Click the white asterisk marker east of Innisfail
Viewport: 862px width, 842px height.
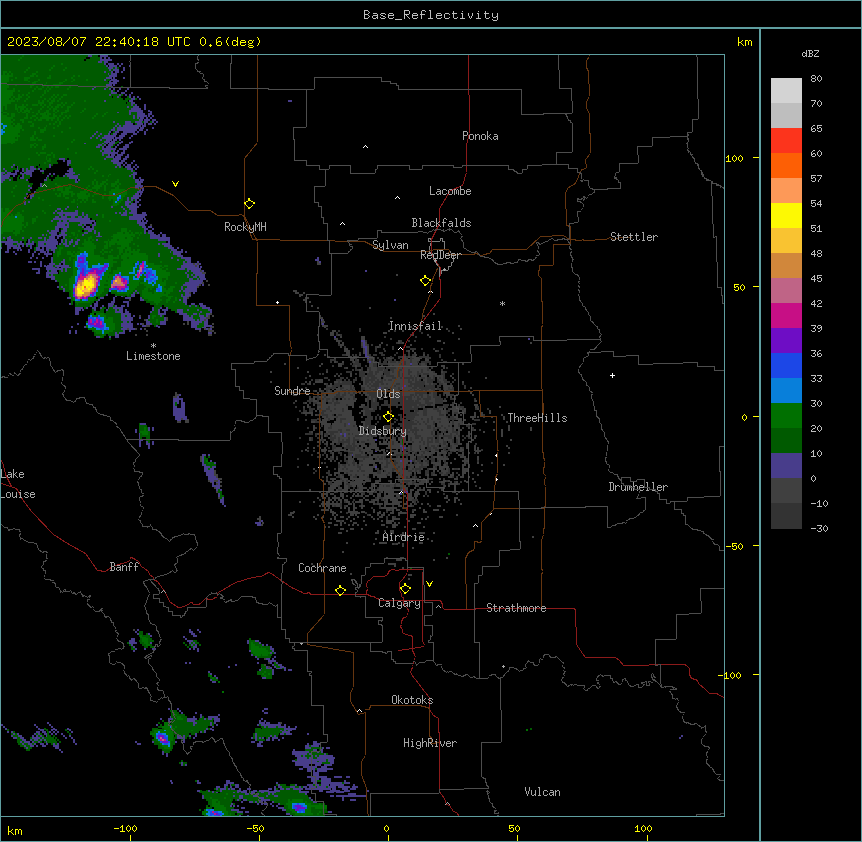coord(502,303)
